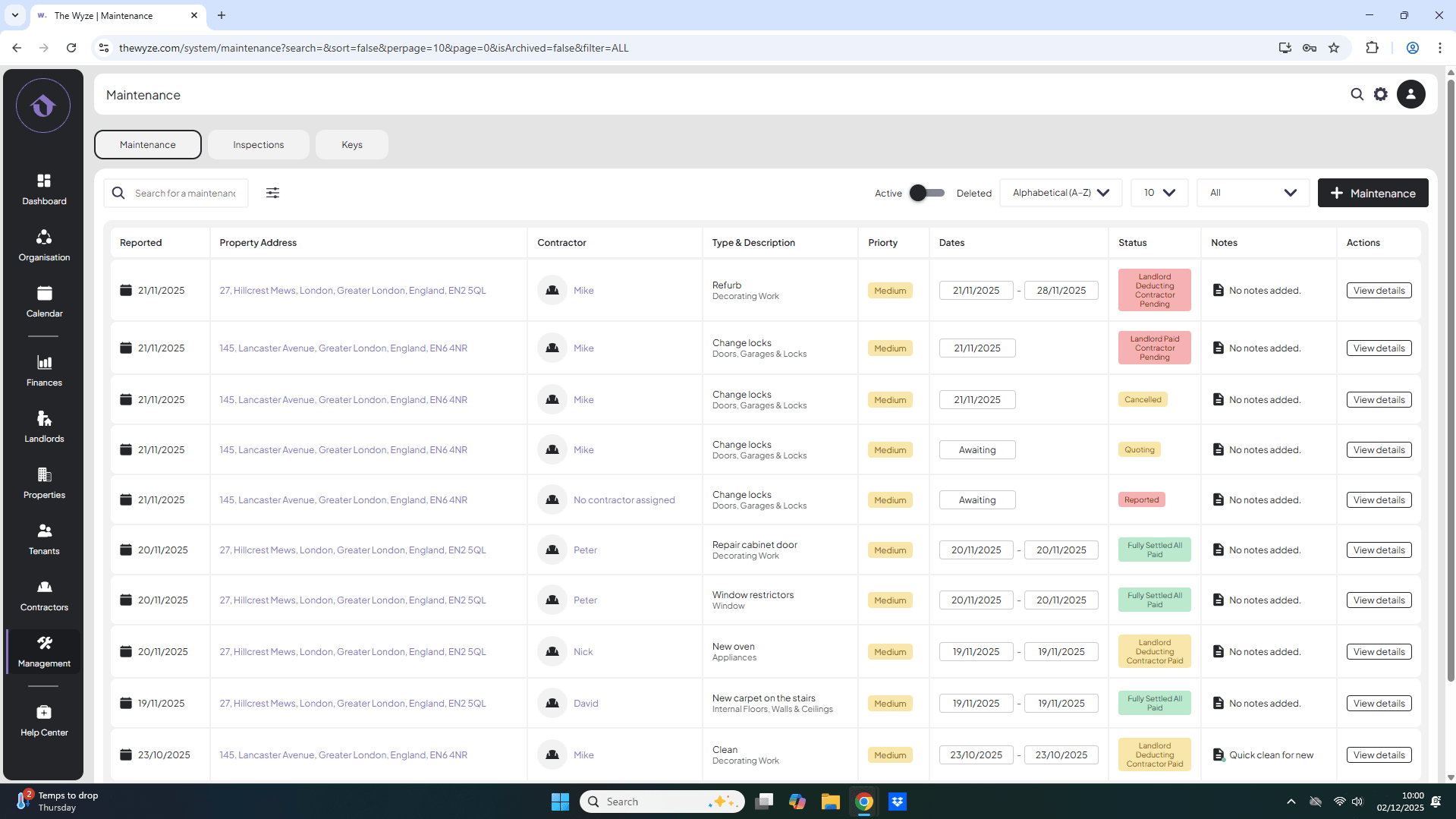Open the 10 per page dropdown

pos(1159,193)
